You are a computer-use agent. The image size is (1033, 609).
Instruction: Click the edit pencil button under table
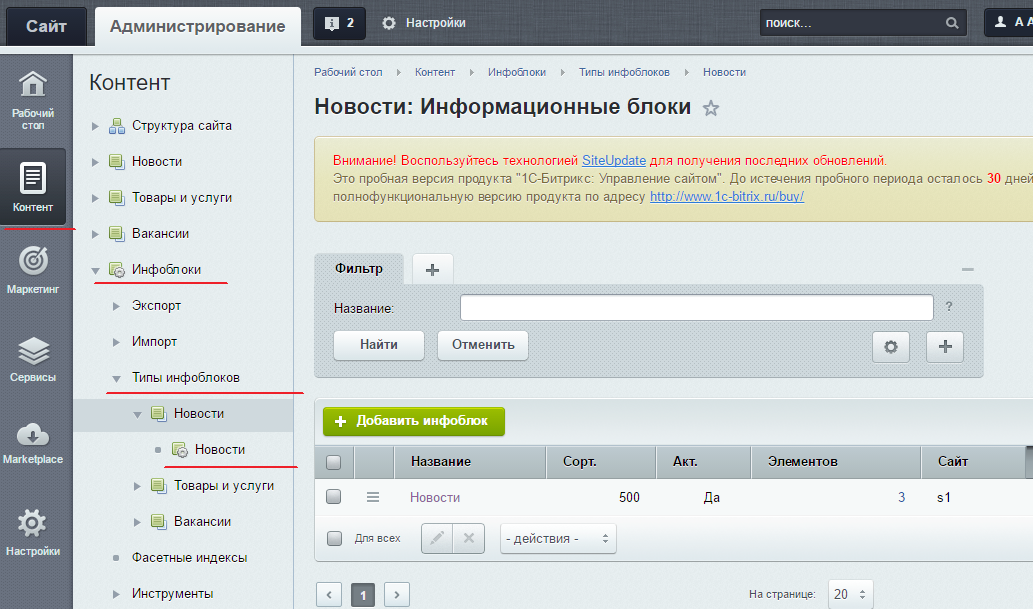[437, 538]
